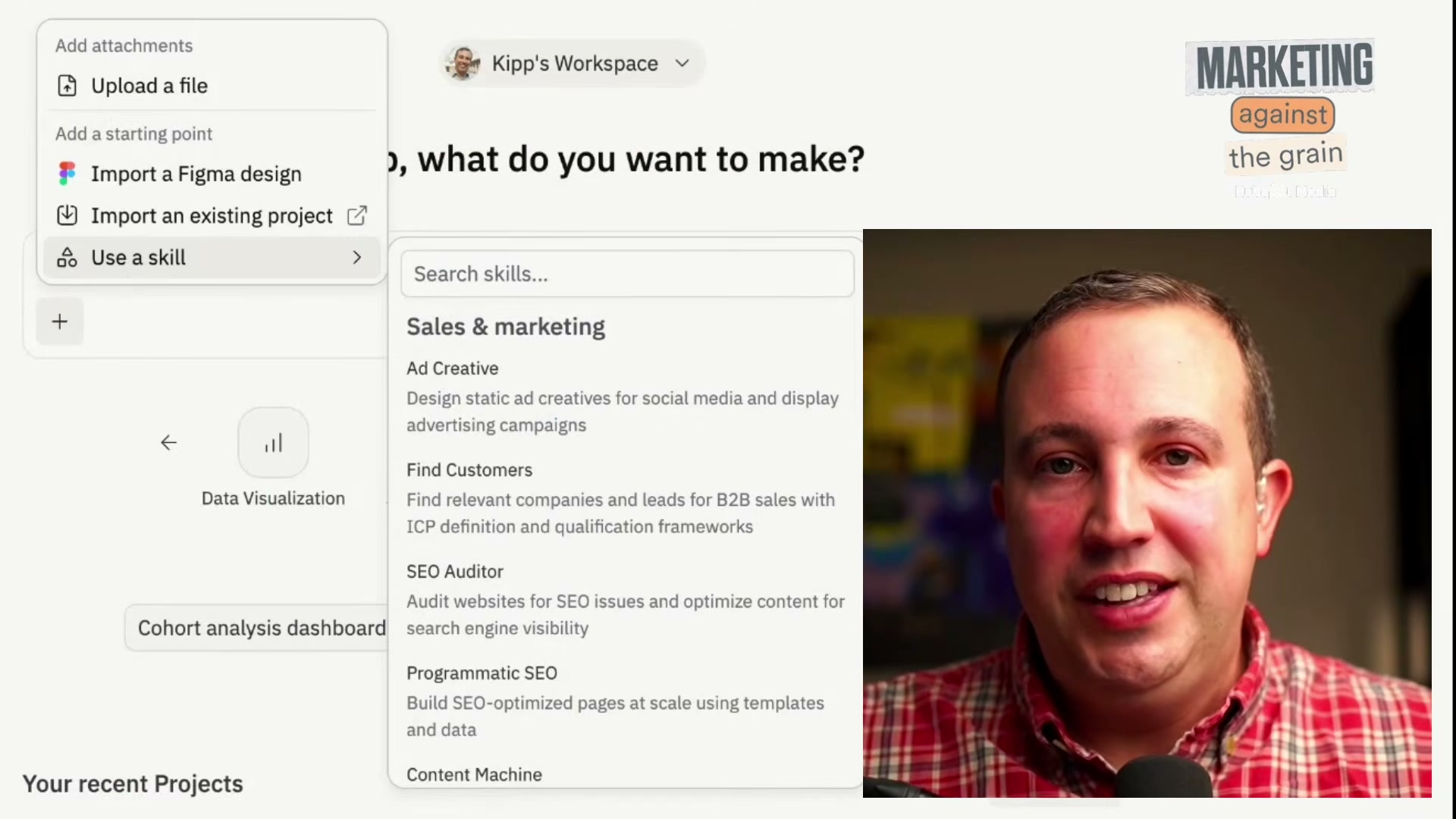
Task: Click the Upload a file document icon
Action: tap(67, 86)
